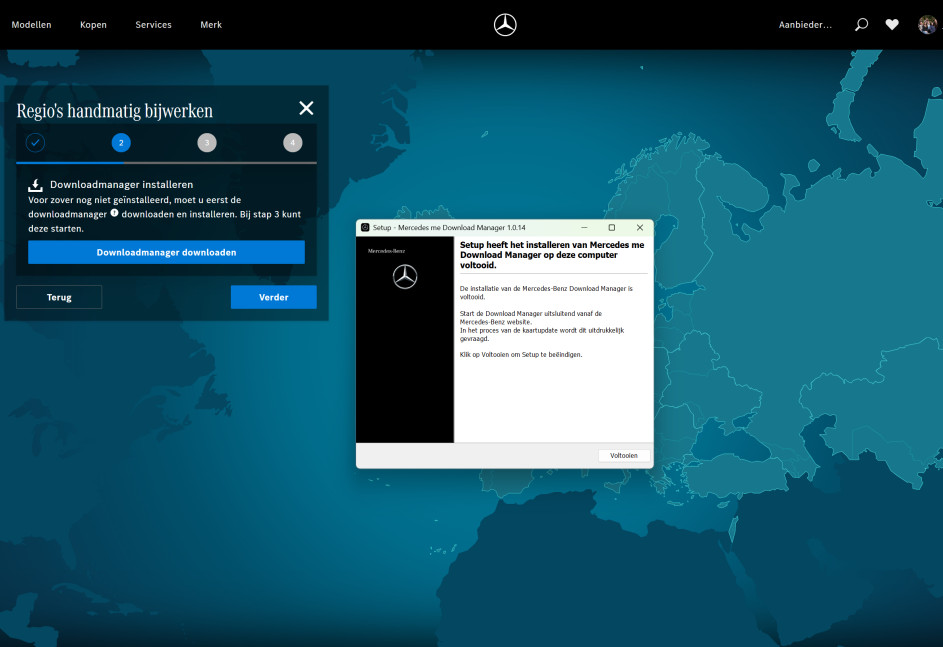This screenshot has width=943, height=647.
Task: Click the Terug button
Action: [59, 297]
